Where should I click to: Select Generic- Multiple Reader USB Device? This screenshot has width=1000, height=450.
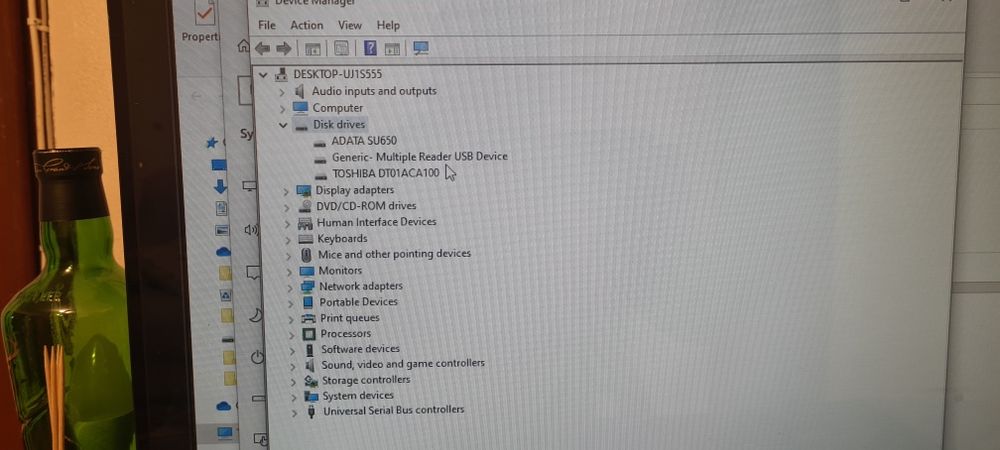tap(420, 156)
